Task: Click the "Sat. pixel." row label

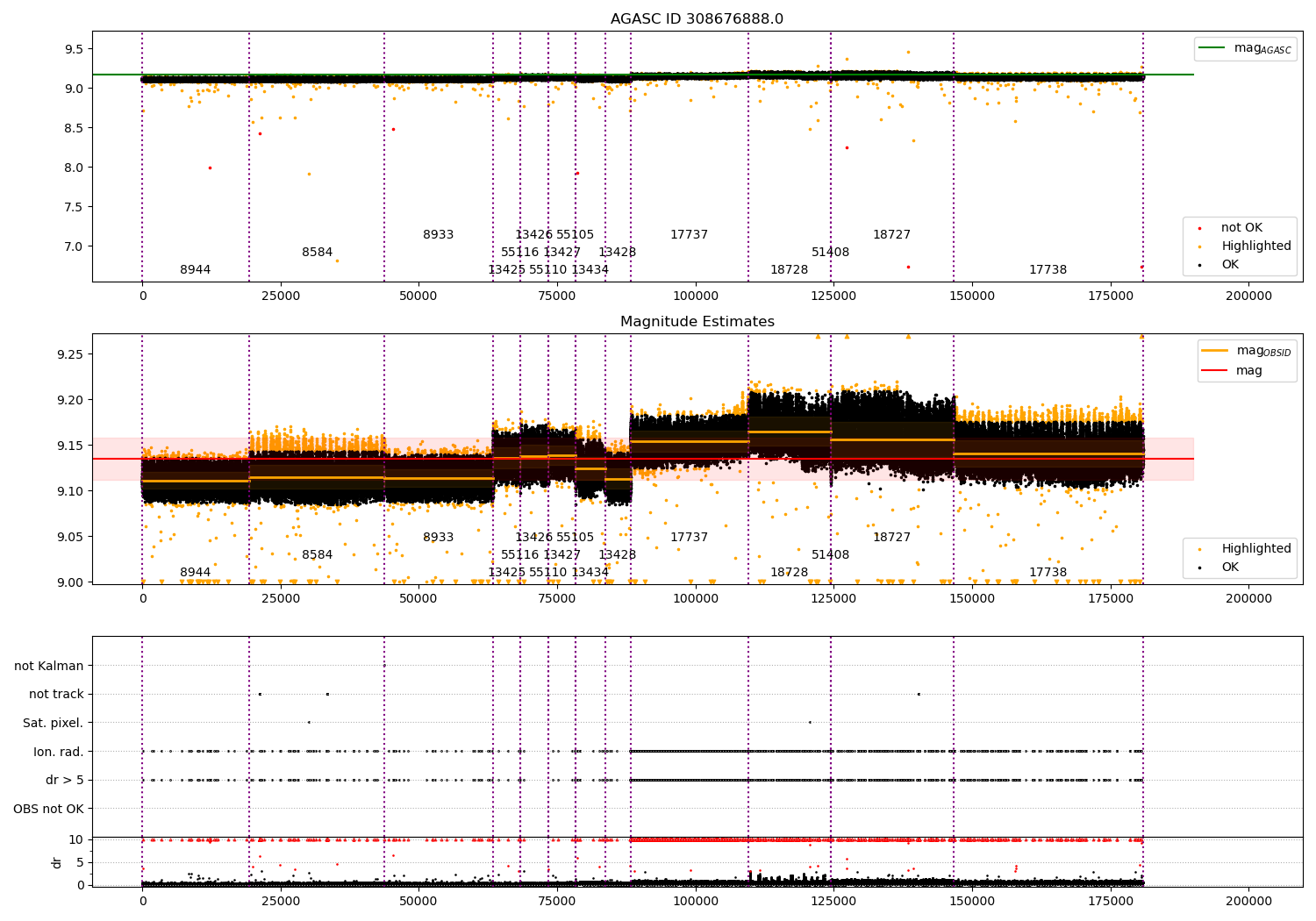Action: (x=54, y=724)
